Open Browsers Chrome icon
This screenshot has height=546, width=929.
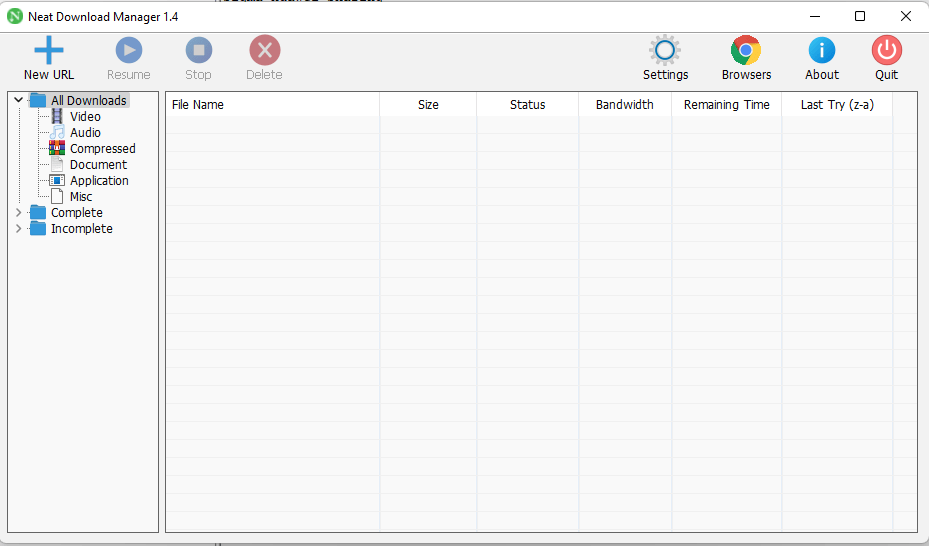click(x=746, y=50)
